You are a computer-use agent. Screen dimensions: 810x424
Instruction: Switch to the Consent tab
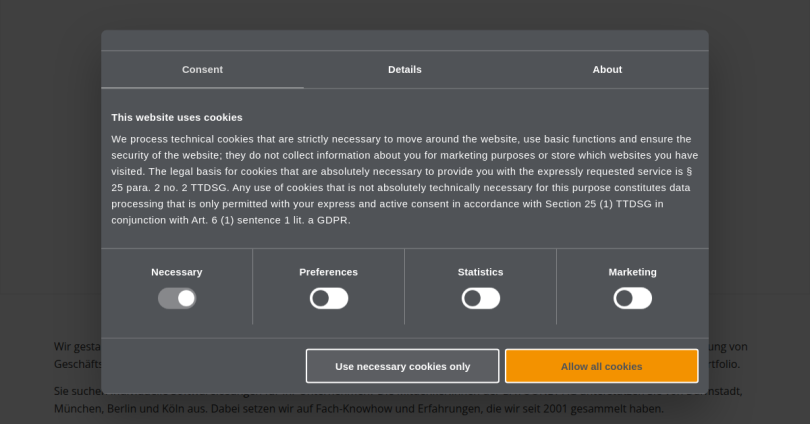click(202, 70)
